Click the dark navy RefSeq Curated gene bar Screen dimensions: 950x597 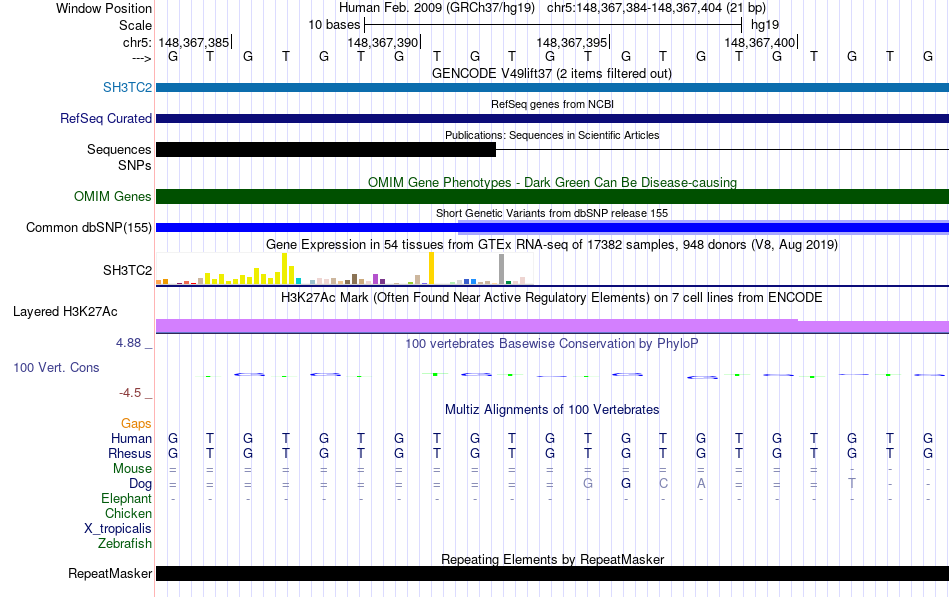[552, 118]
